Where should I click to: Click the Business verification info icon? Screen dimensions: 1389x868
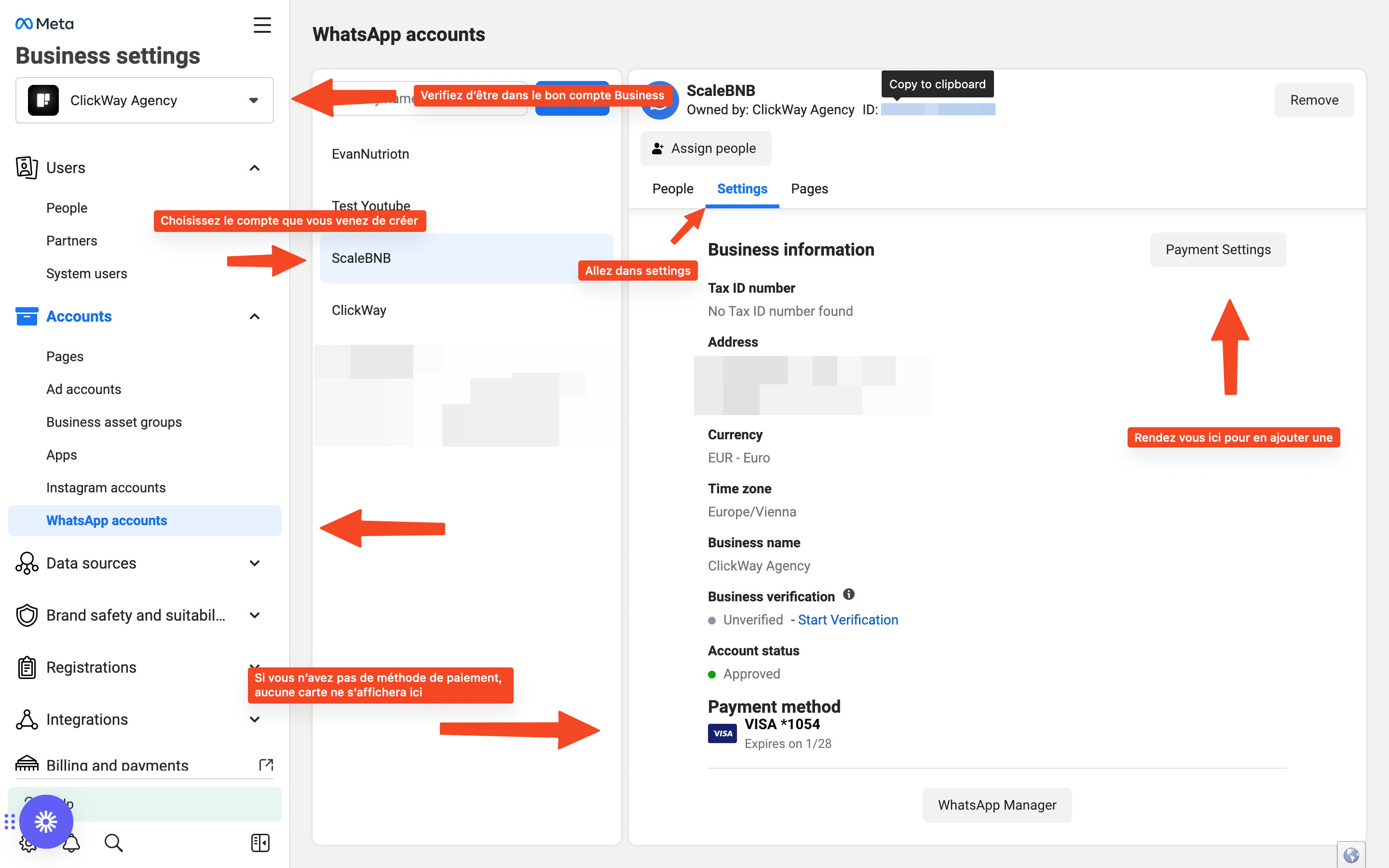pos(848,595)
